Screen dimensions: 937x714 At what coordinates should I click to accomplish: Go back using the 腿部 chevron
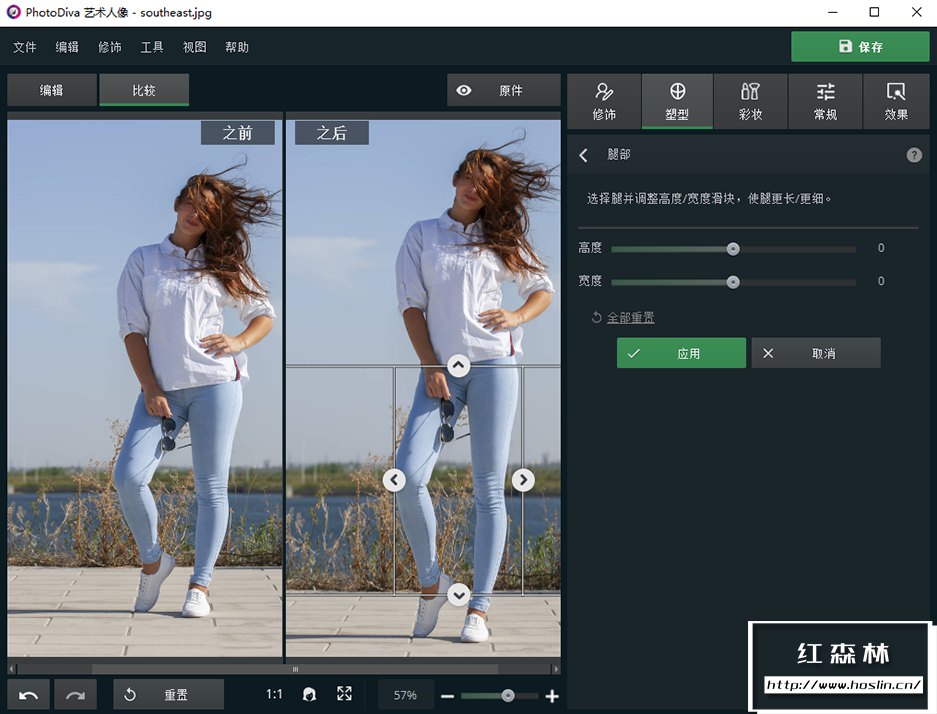[584, 155]
